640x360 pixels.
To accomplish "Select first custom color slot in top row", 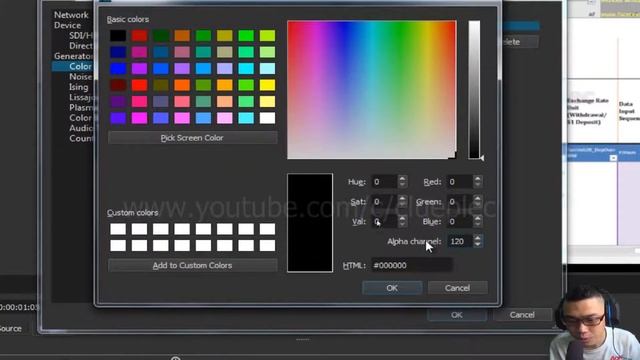I will (x=118, y=229).
